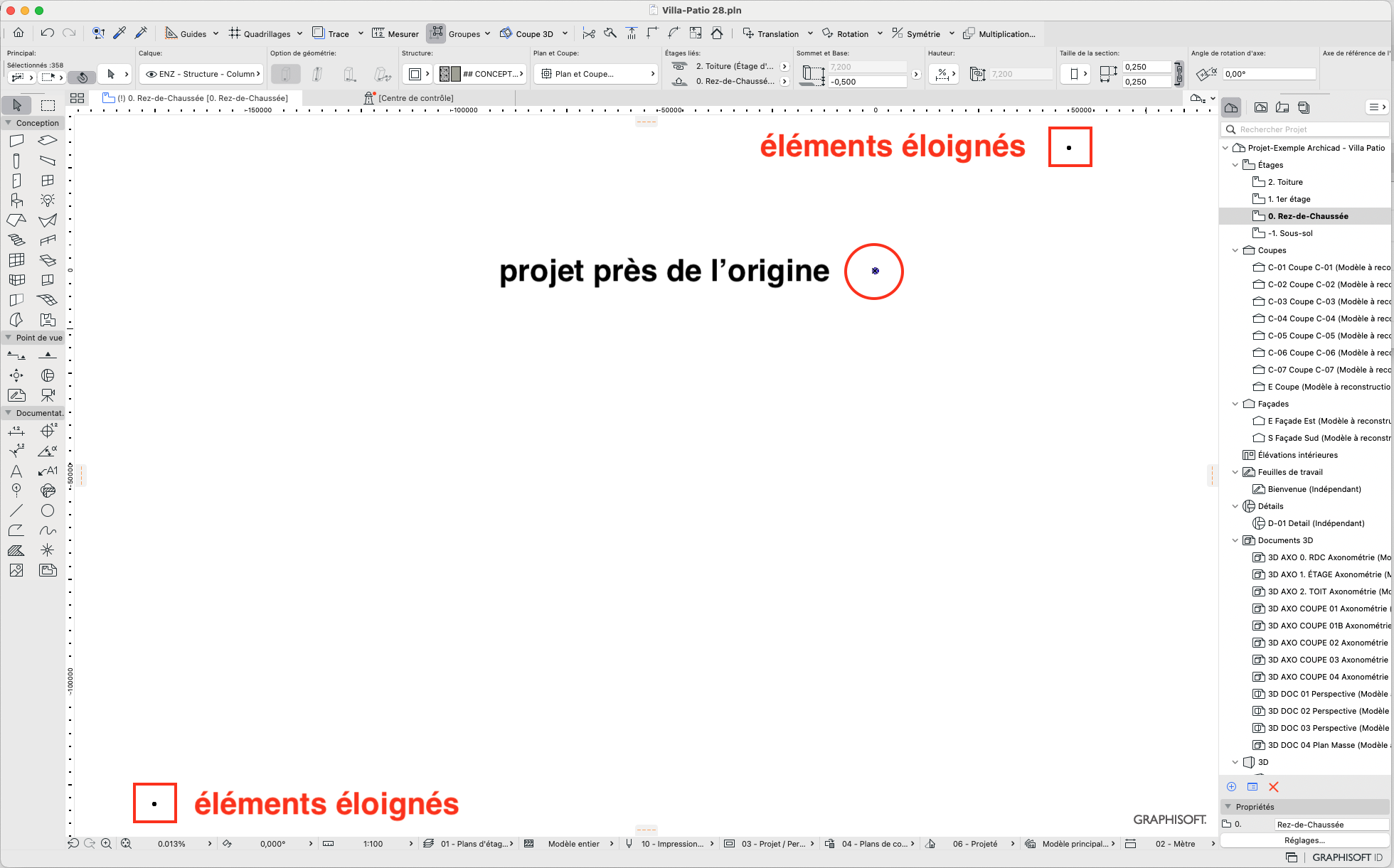Select the Slab tool
The width and height of the screenshot is (1394, 868).
click(x=48, y=141)
